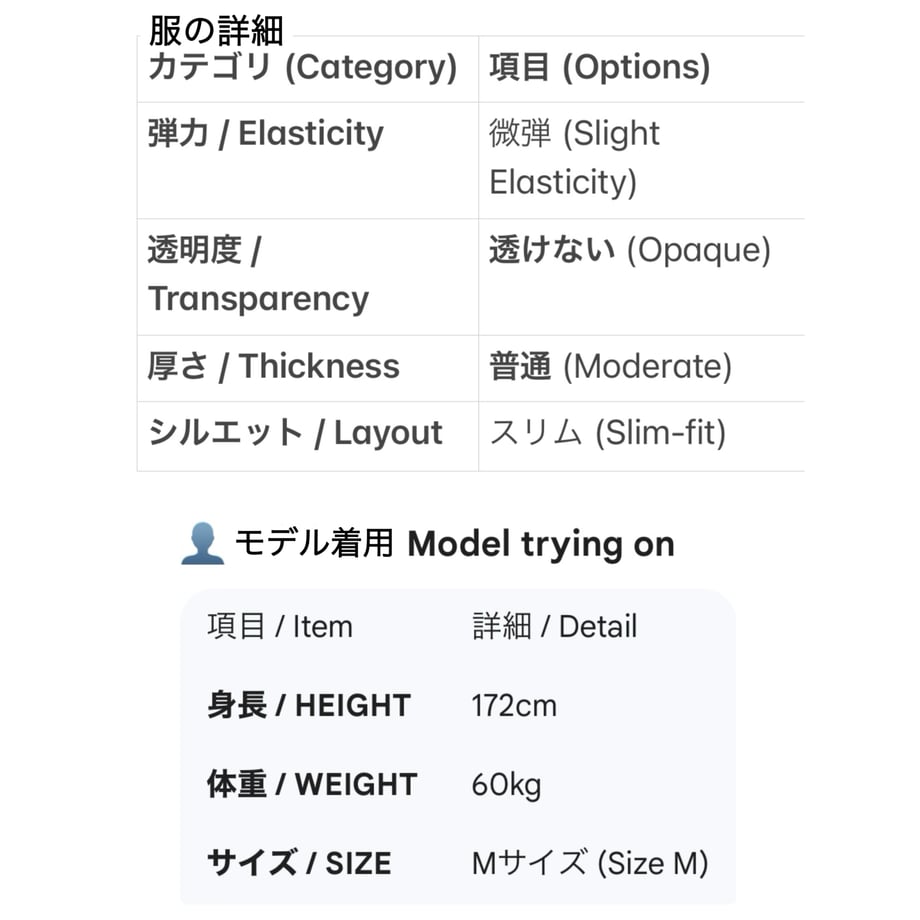Click the 微弾 (Slight Elasticity) value
The height and width of the screenshot is (920, 920).
574,157
